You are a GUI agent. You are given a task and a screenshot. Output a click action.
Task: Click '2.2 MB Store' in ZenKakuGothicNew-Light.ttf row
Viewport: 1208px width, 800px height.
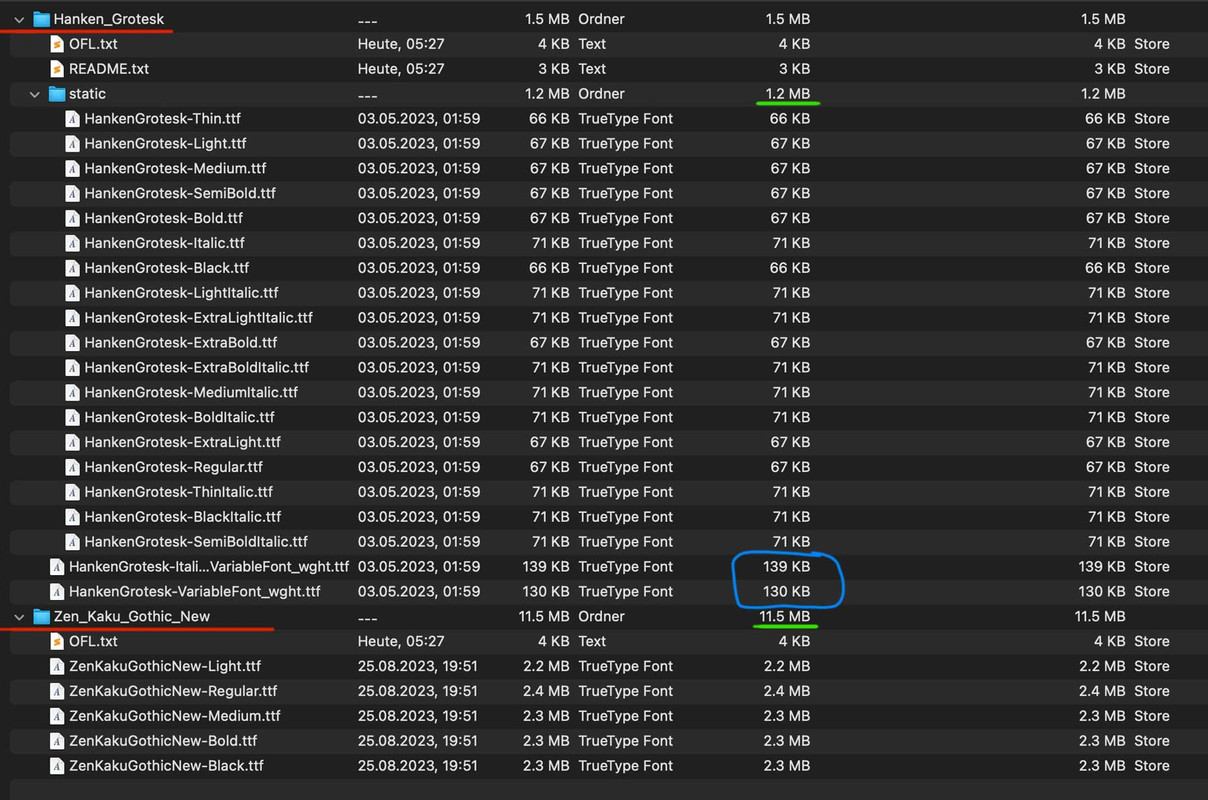(1124, 666)
